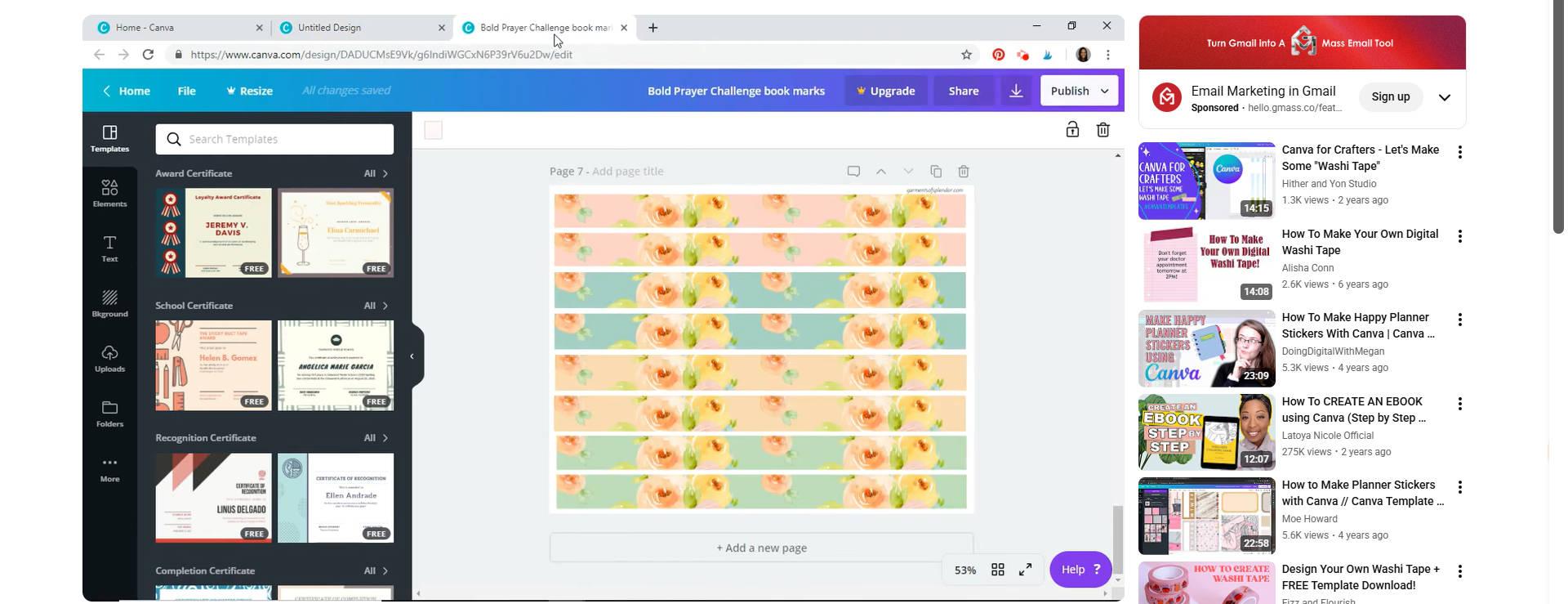The width and height of the screenshot is (1568, 604).
Task: Click Add a new page
Action: (x=761, y=548)
